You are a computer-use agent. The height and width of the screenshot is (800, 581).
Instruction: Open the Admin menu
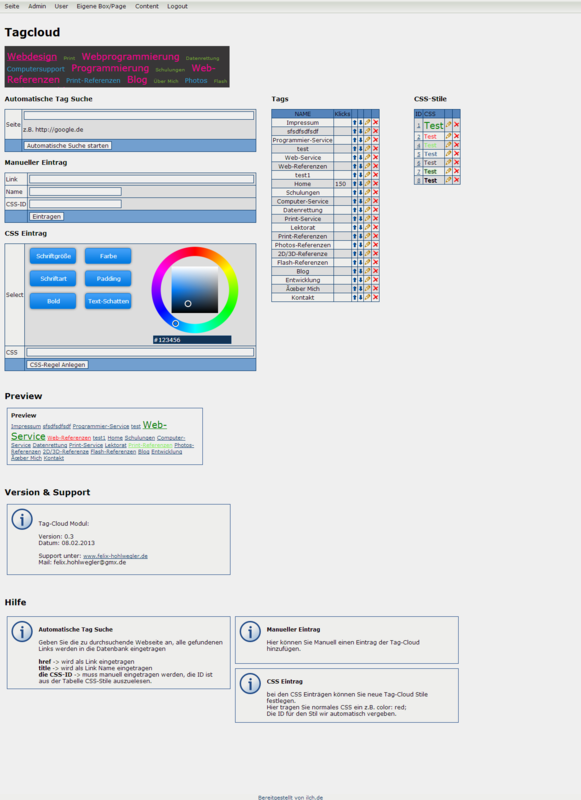coord(37,6)
